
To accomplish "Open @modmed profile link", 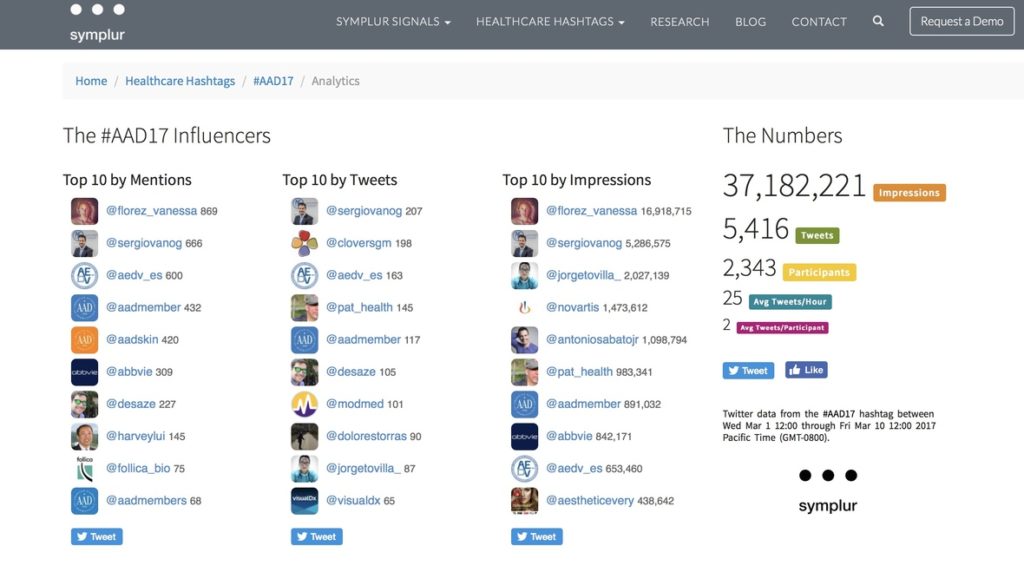I will [355, 404].
